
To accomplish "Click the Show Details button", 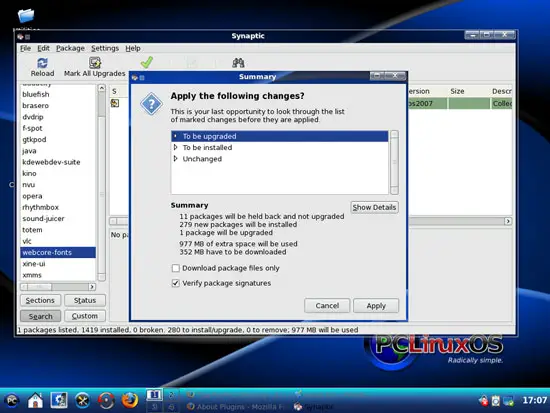I will 374,207.
